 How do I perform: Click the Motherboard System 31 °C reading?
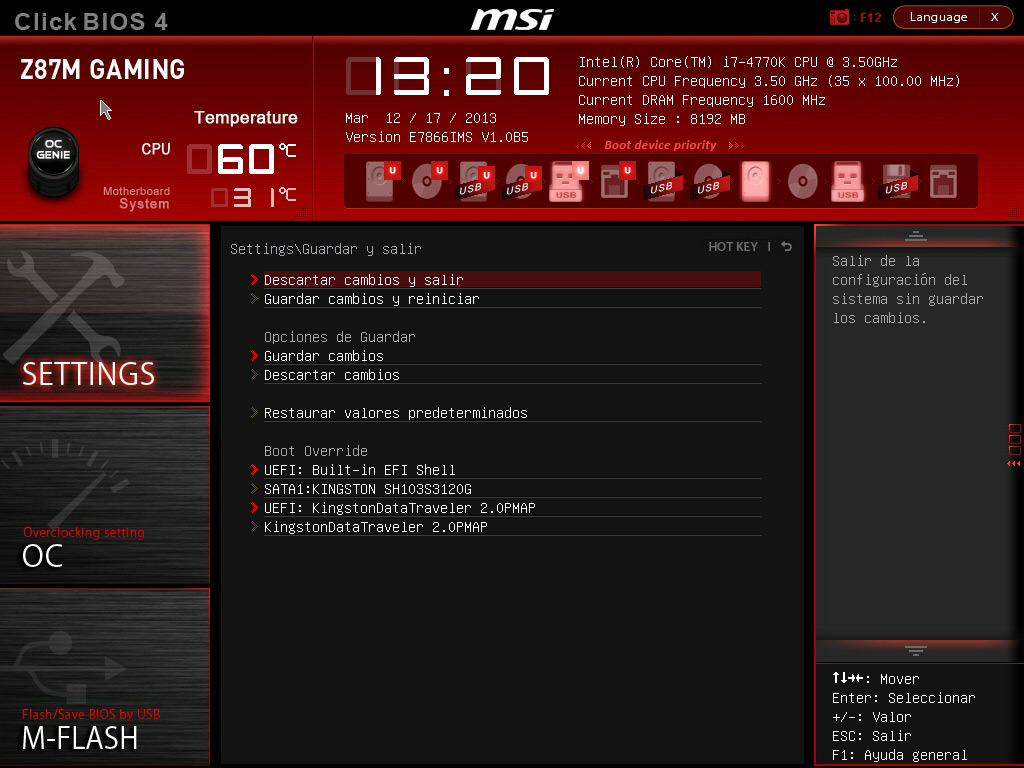(254, 197)
